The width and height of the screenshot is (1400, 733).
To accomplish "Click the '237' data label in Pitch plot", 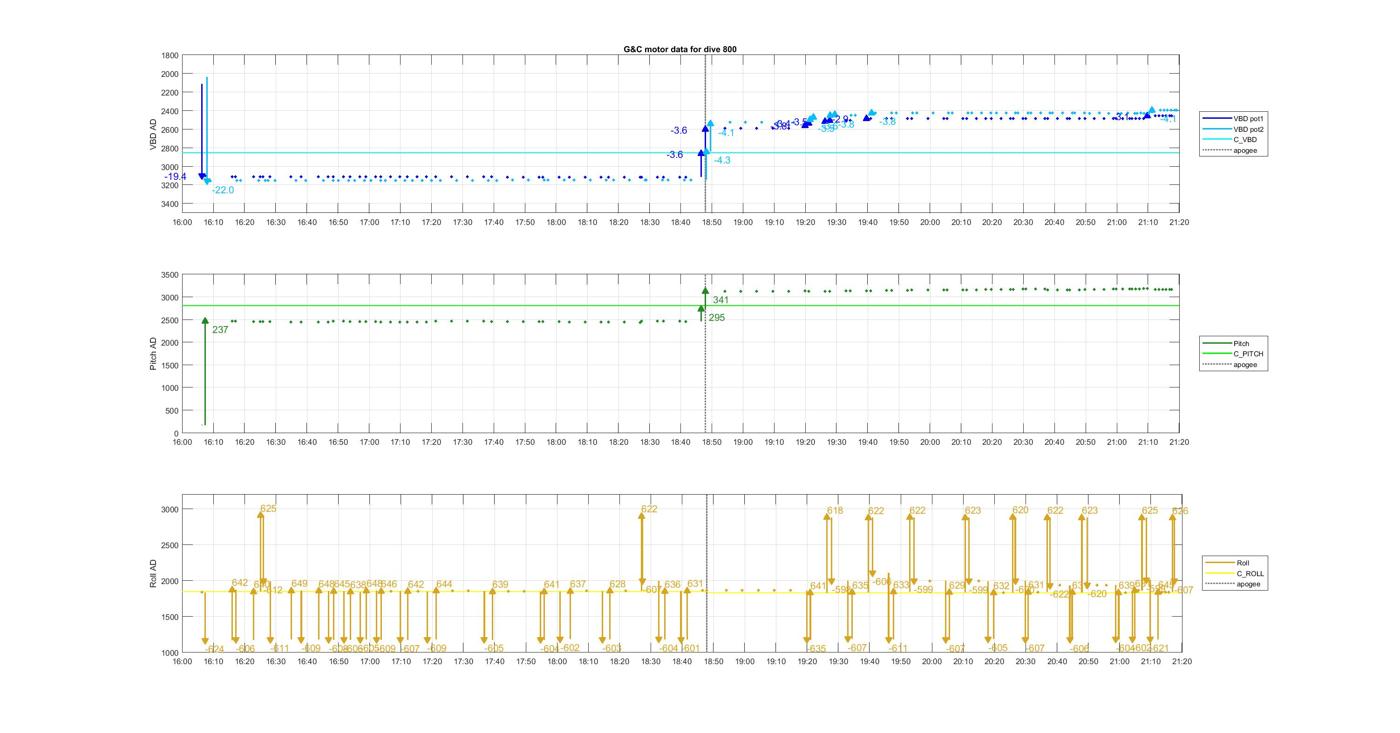I will 220,329.
